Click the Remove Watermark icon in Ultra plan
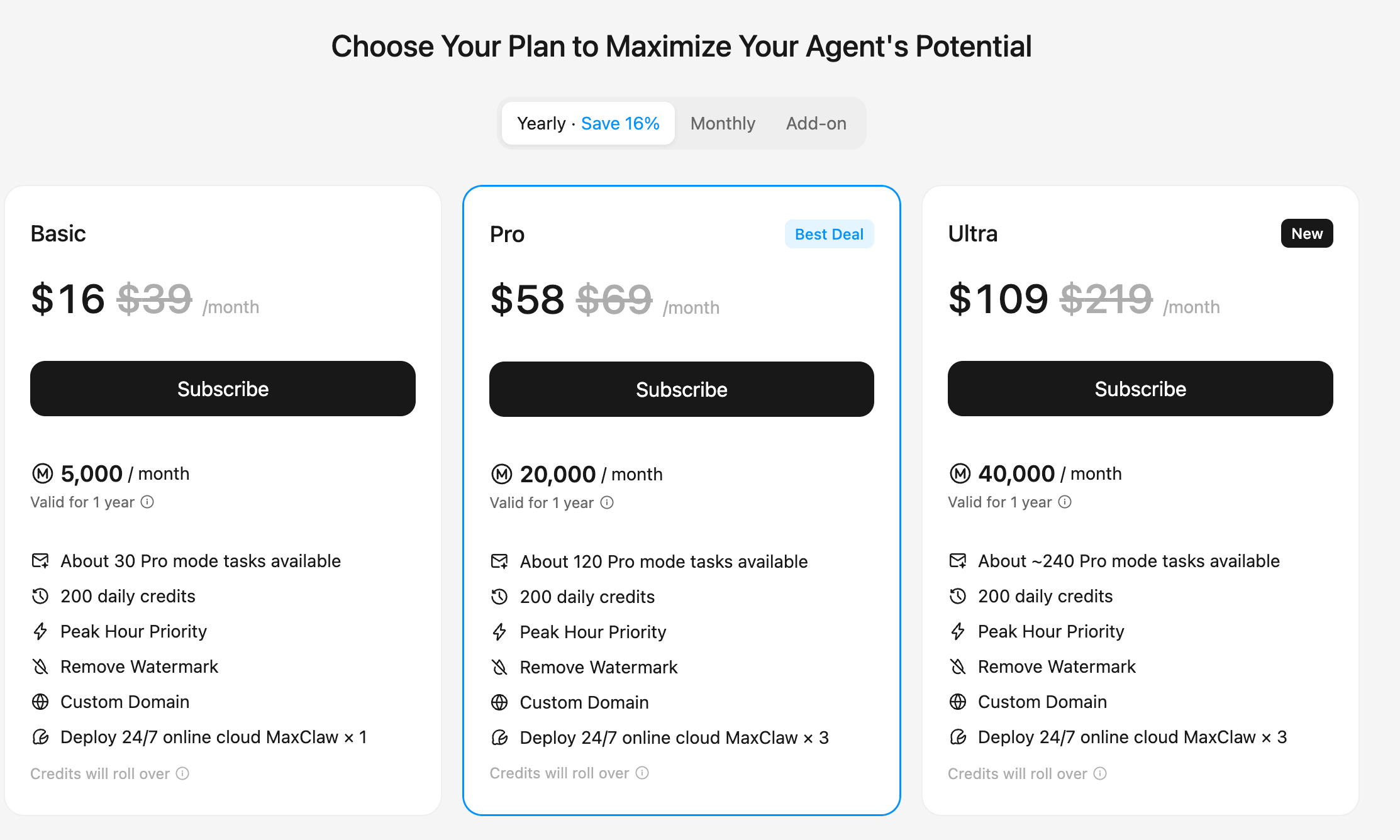The width and height of the screenshot is (1400, 840). coord(958,666)
